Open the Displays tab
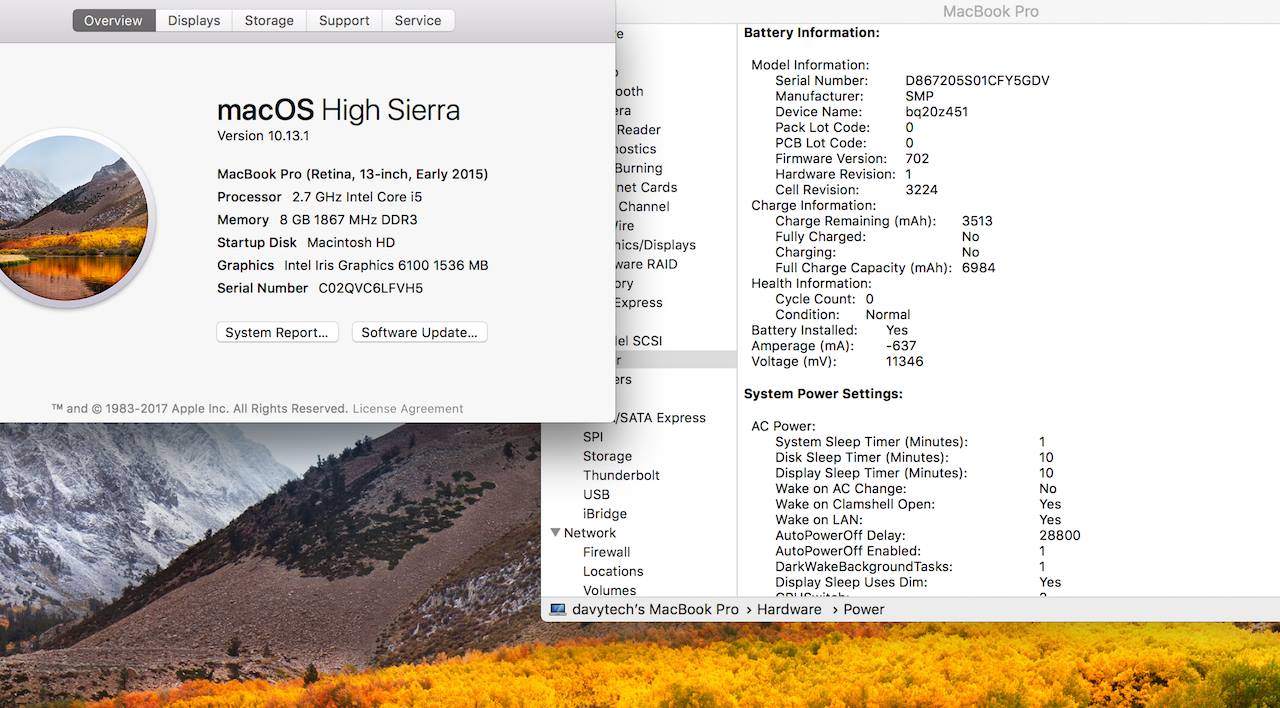1280x708 pixels. click(194, 20)
